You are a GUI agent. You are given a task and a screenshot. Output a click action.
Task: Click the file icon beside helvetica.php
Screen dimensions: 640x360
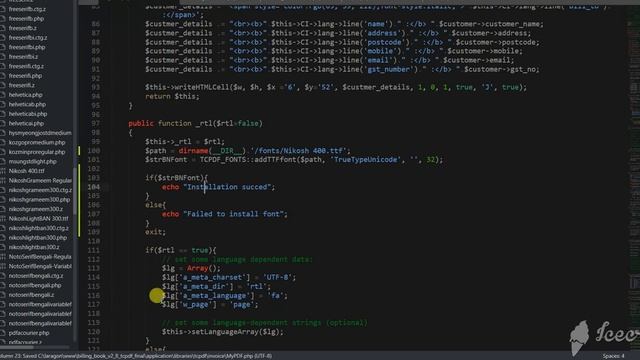pos(3,95)
